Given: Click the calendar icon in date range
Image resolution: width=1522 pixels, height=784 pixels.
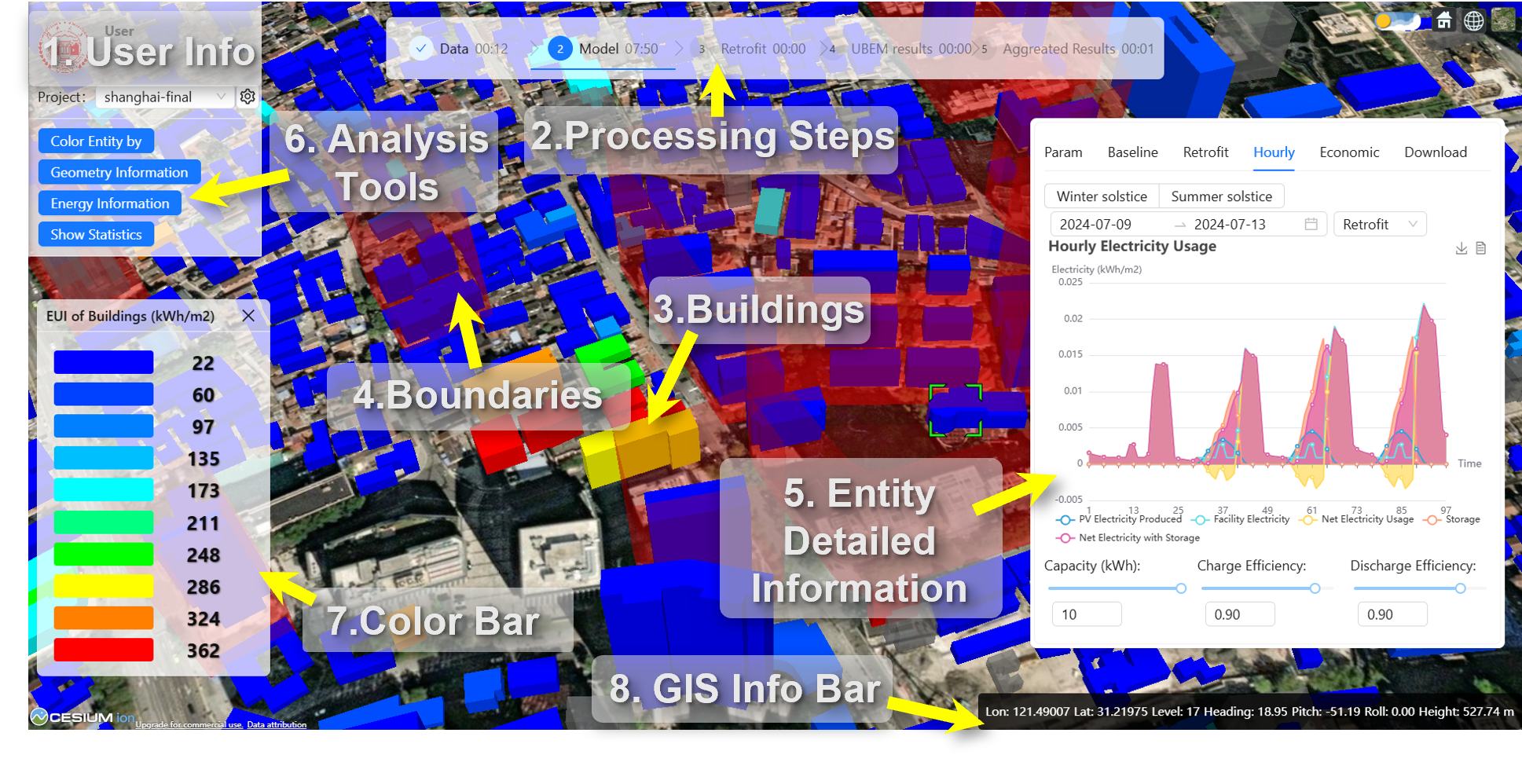Looking at the screenshot, I should coord(1311,224).
